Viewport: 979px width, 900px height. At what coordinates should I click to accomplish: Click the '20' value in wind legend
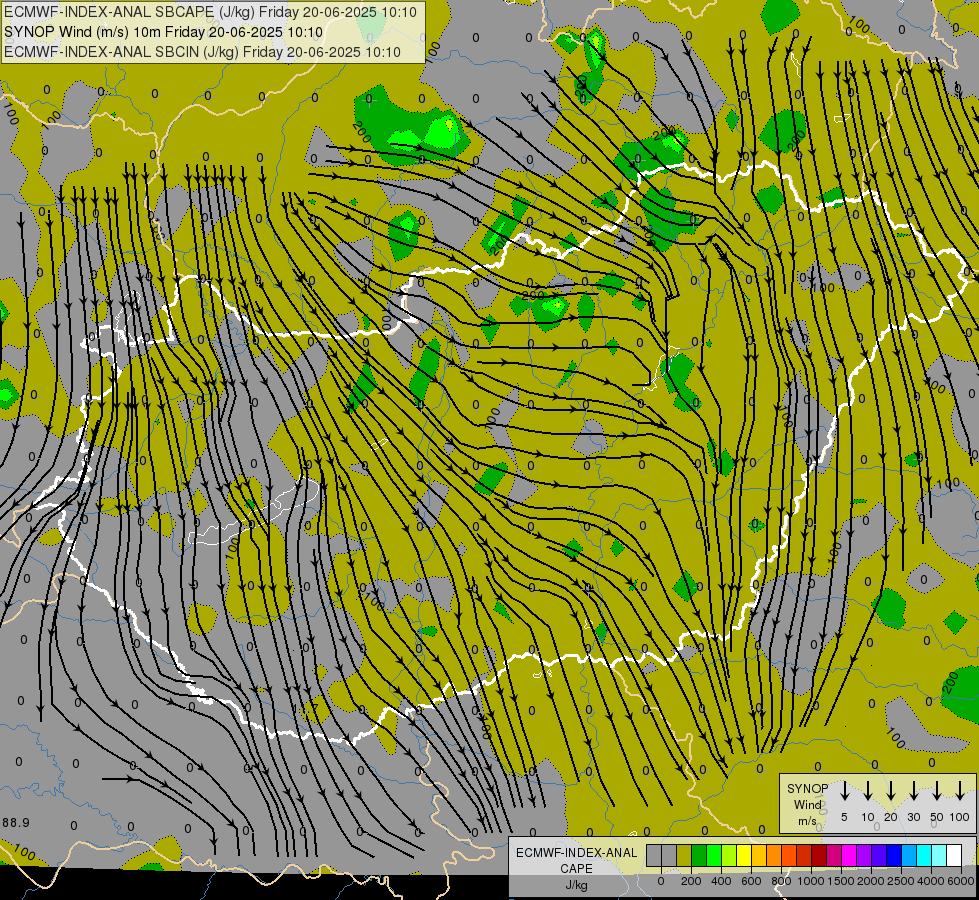point(890,817)
